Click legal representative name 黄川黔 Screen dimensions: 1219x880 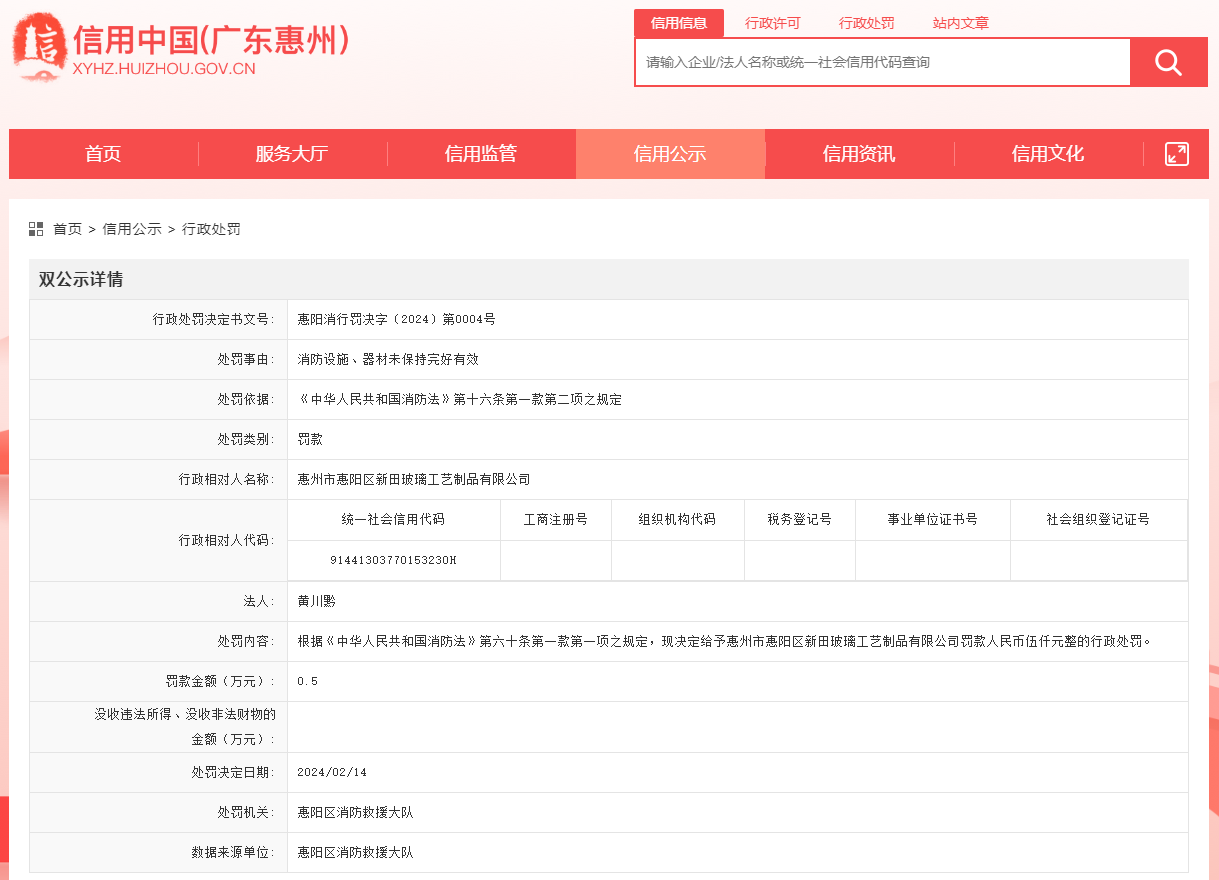[317, 601]
